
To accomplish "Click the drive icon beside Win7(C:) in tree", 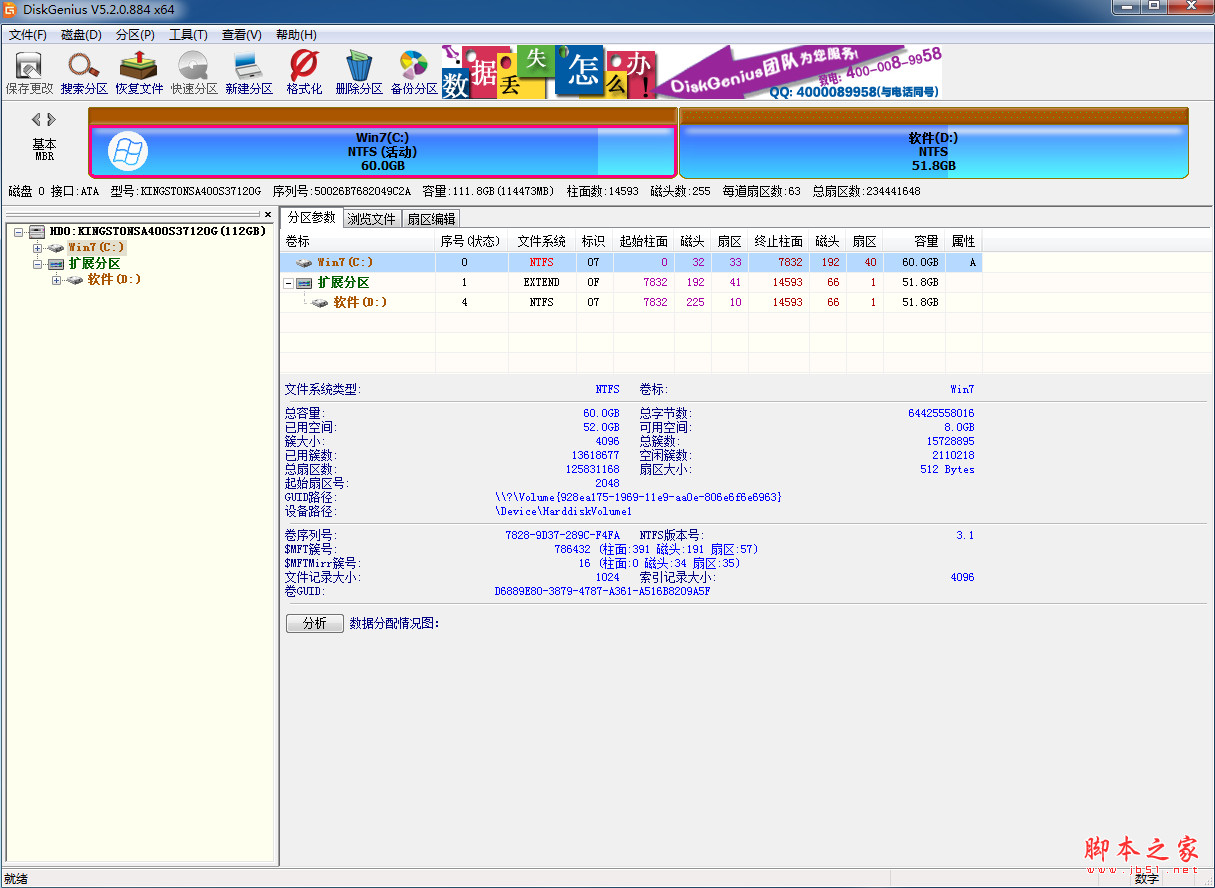I will 56,247.
